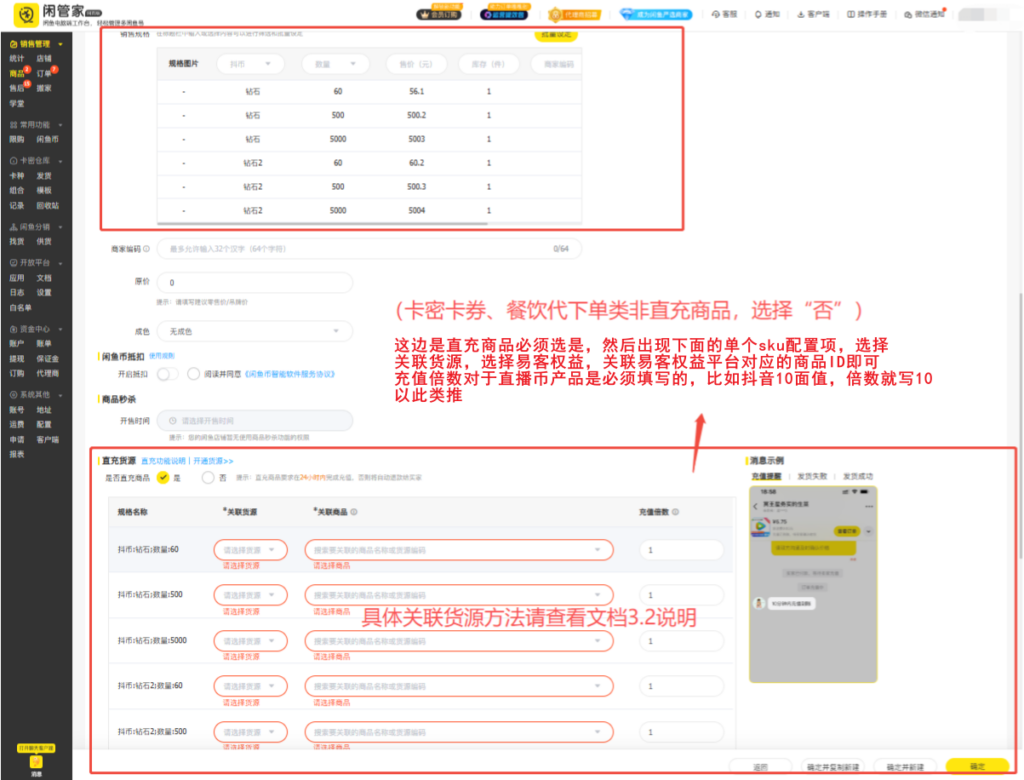Click the 商家编码 text input
Viewport: 1024px width, 780px height.
[x=369, y=249]
